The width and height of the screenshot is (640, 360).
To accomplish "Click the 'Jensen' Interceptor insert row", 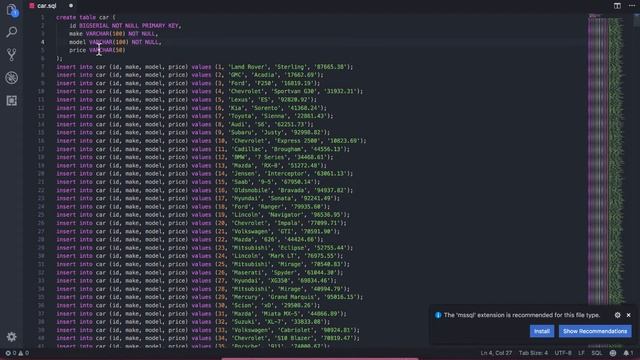I will [x=204, y=173].
